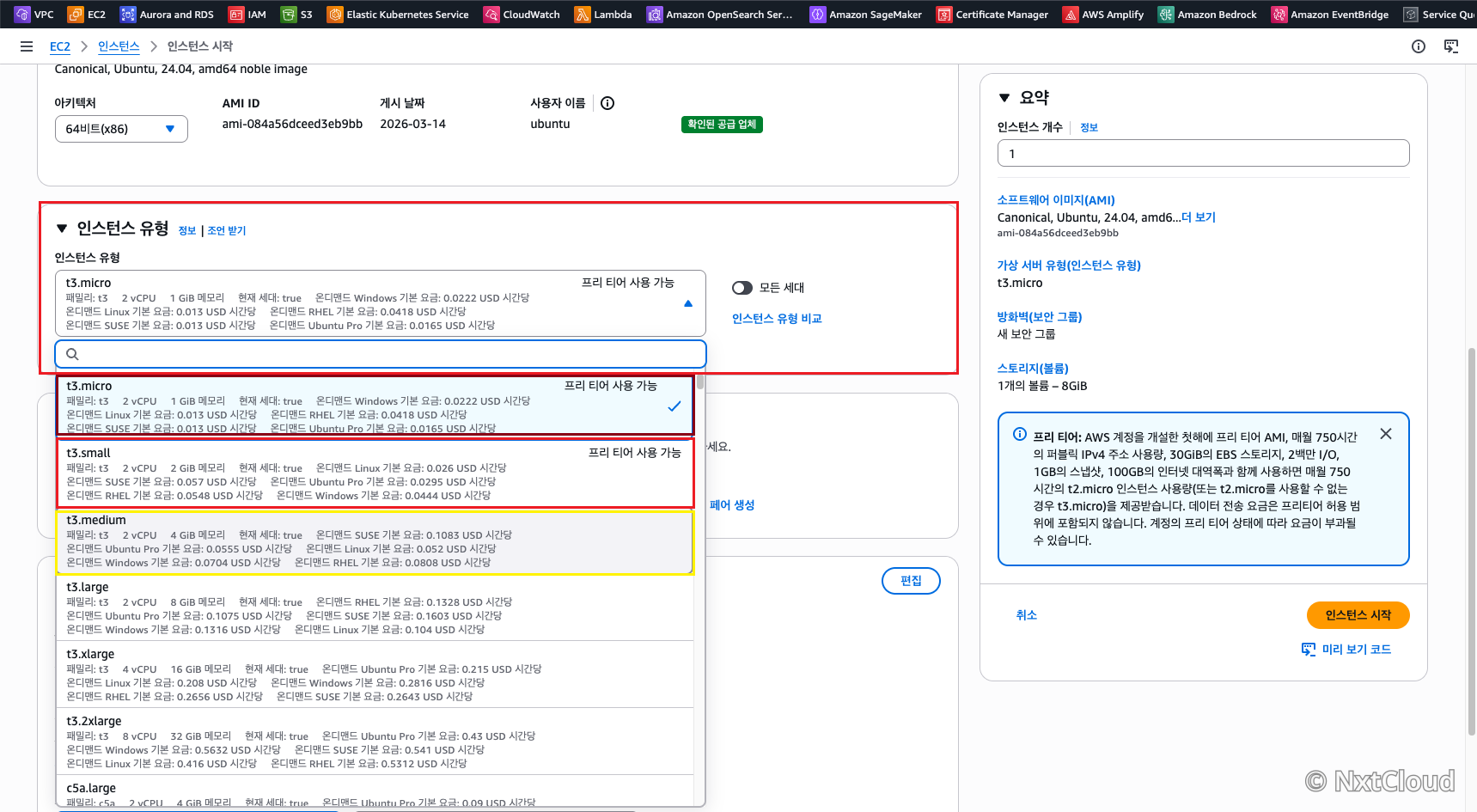
Task: Choose the c5a.large instance type option
Action: point(375,791)
